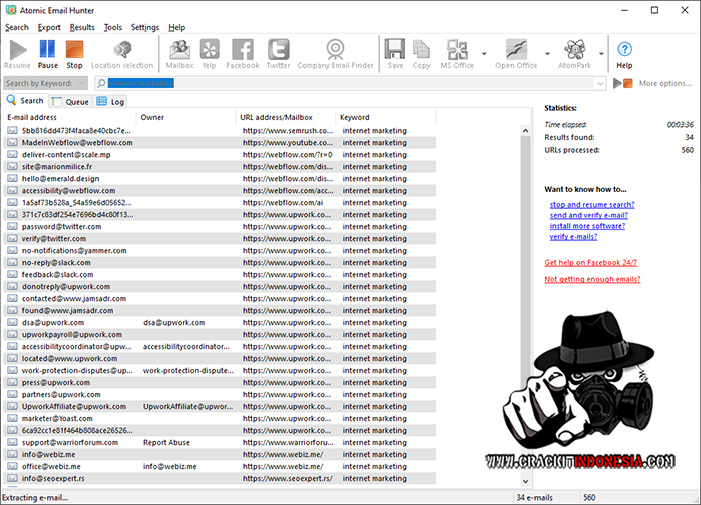Screen dimensions: 701x505
Task: Open the Location selection tool
Action: tap(122, 53)
